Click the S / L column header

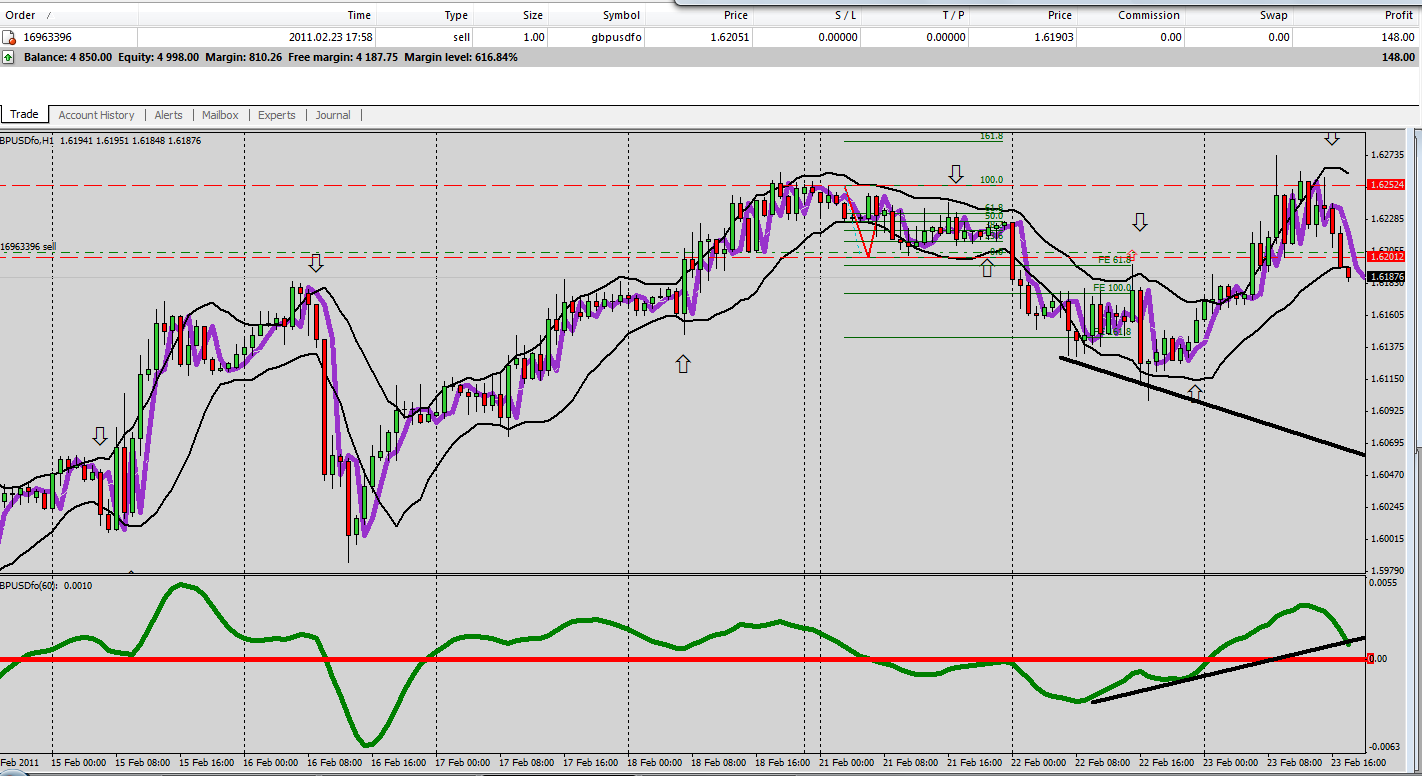(x=844, y=15)
